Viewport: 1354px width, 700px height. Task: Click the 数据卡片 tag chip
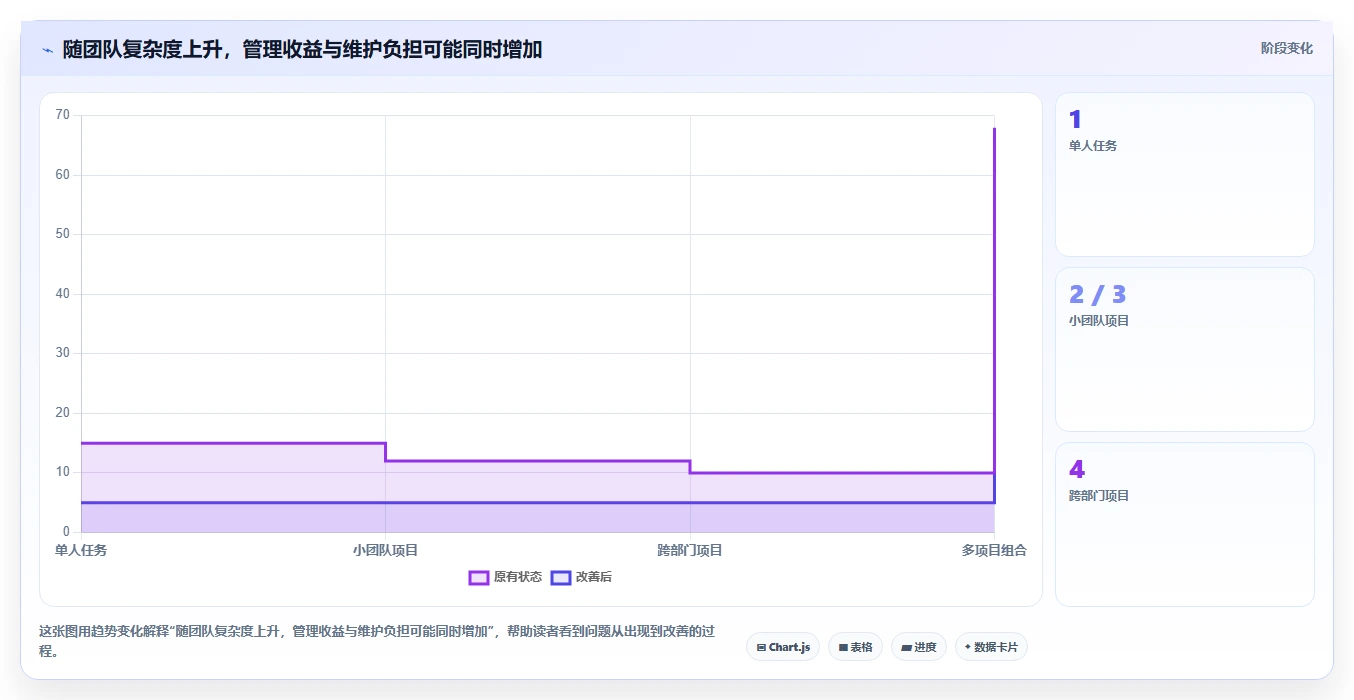pyautogui.click(x=991, y=647)
